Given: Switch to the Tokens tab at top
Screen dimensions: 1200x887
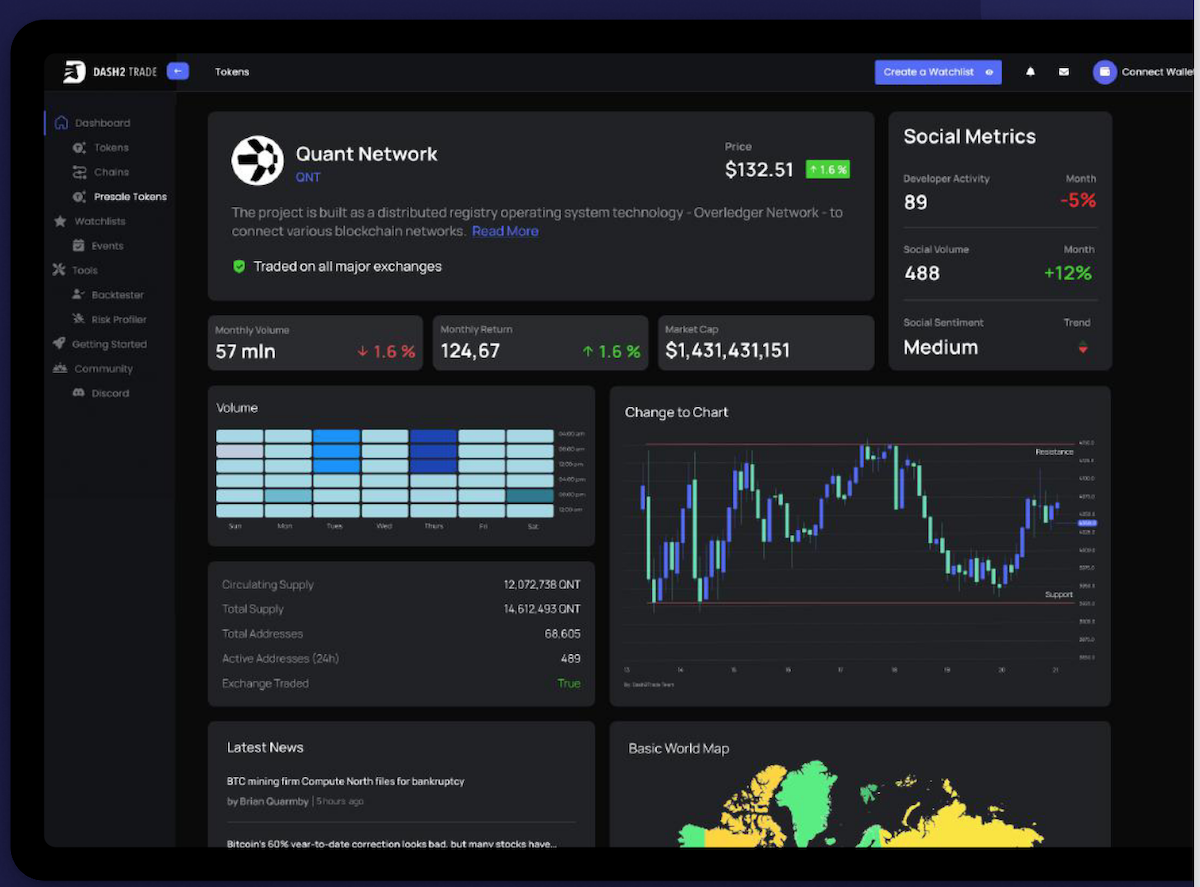Looking at the screenshot, I should click(x=231, y=71).
